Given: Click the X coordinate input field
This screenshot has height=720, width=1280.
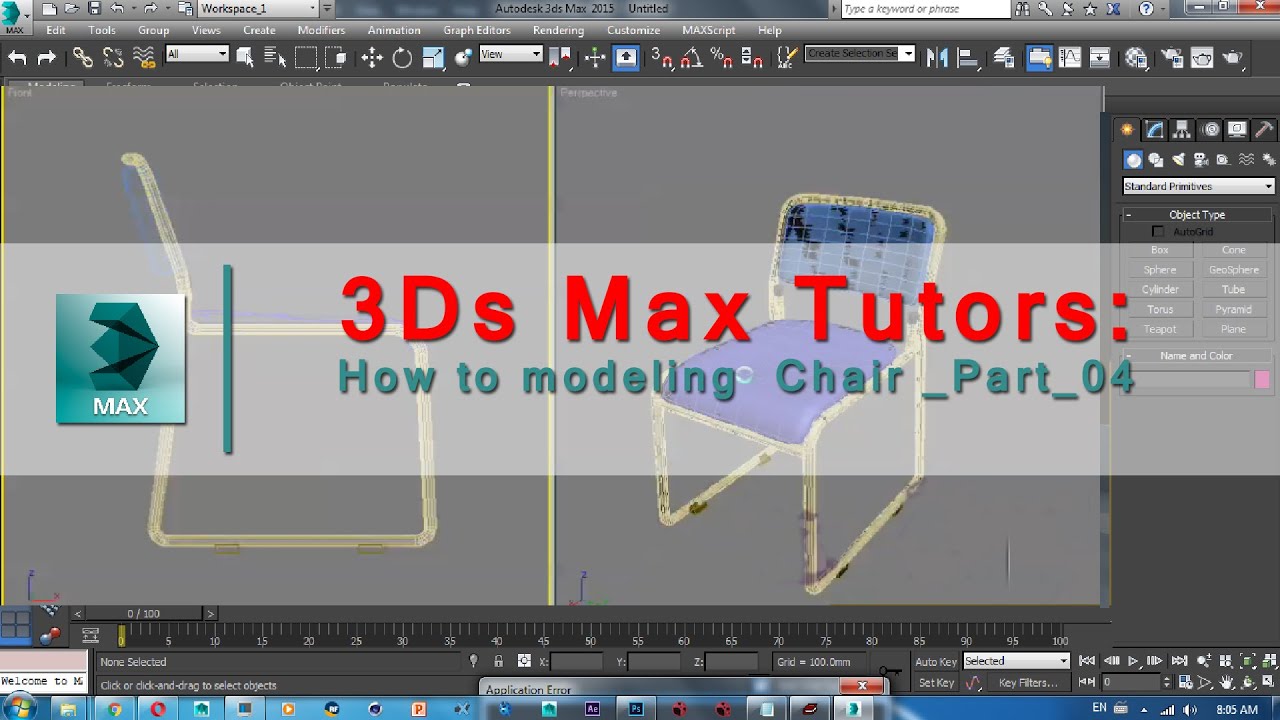Looking at the screenshot, I should pos(578,662).
